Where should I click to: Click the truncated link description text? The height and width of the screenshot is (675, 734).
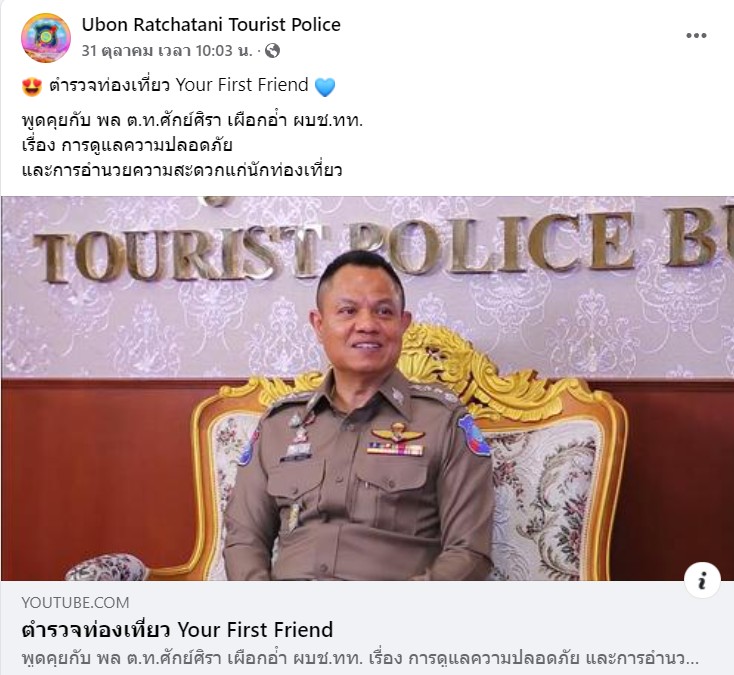pos(360,658)
